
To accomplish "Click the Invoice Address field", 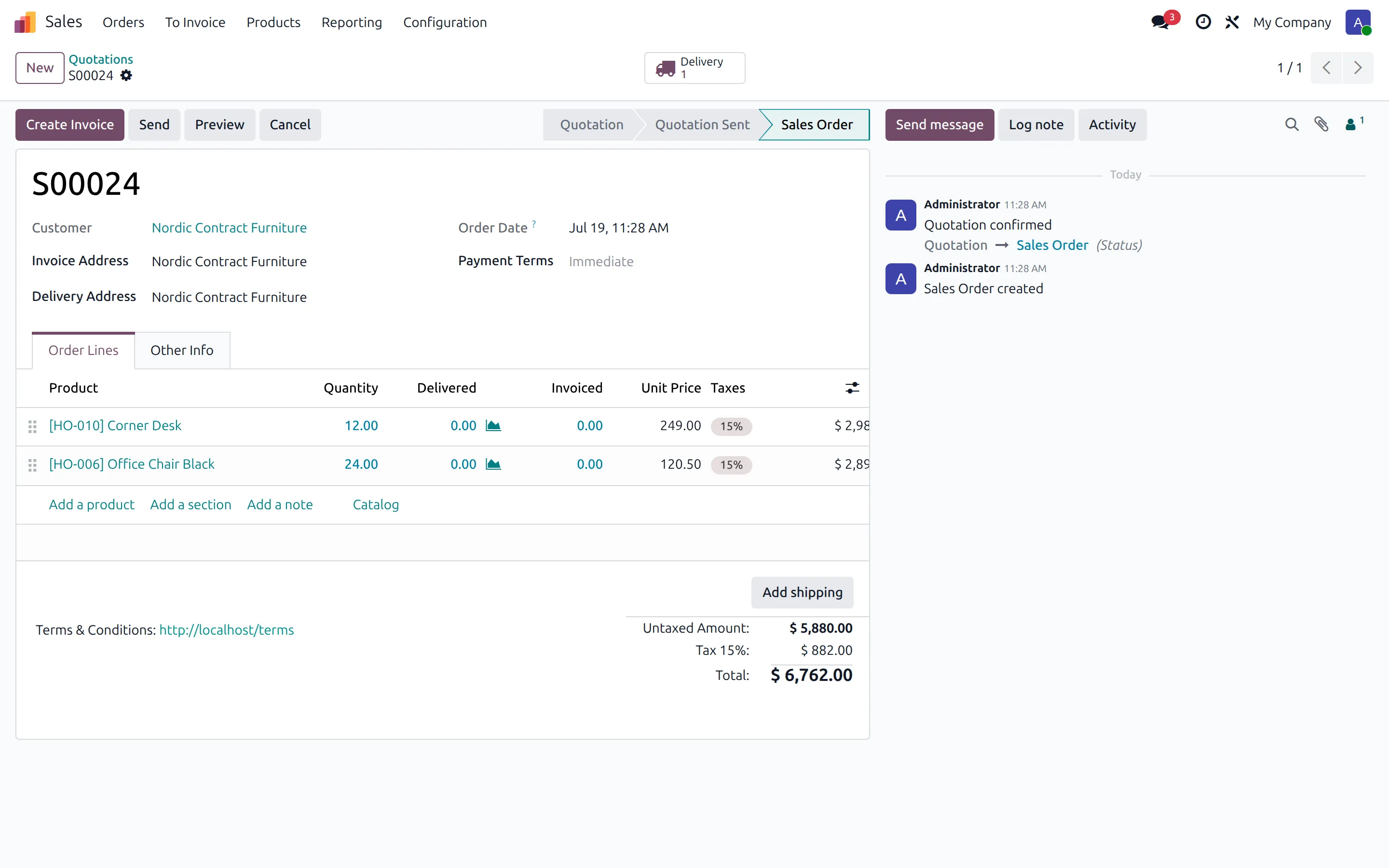I will point(229,262).
